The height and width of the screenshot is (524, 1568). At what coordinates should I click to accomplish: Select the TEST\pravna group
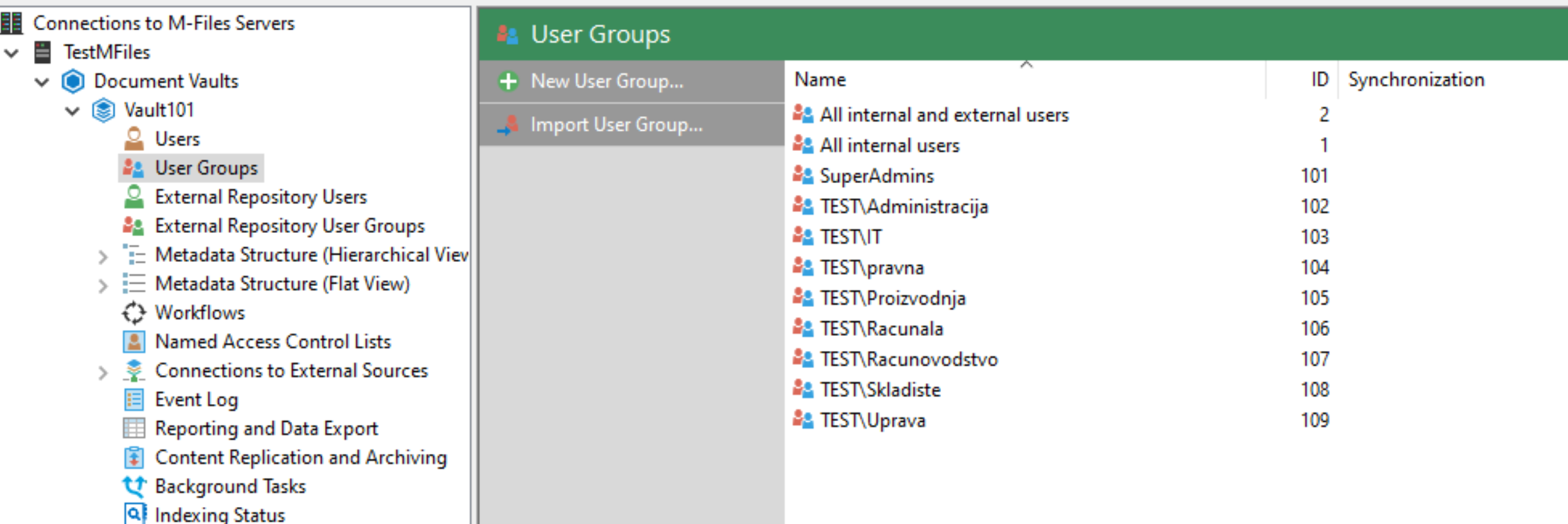click(872, 268)
